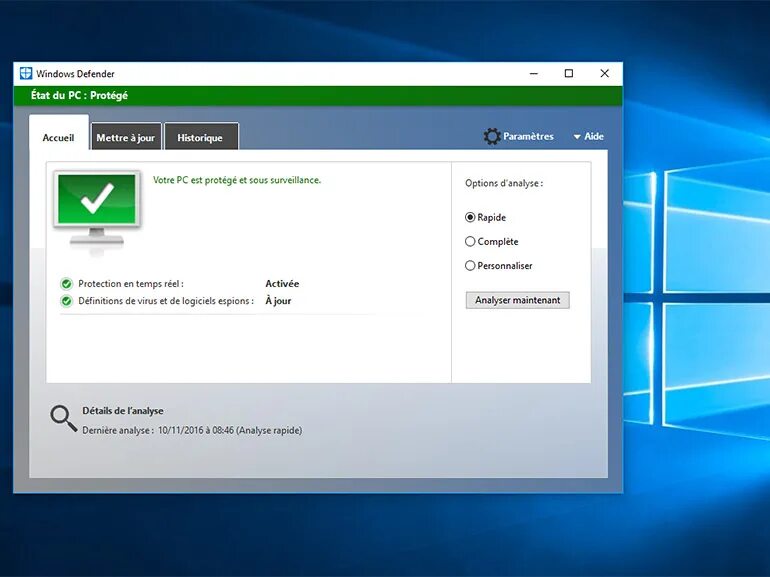The image size is (770, 577).
Task: Click the green check beside Définitions de virus
Action: coord(66,301)
